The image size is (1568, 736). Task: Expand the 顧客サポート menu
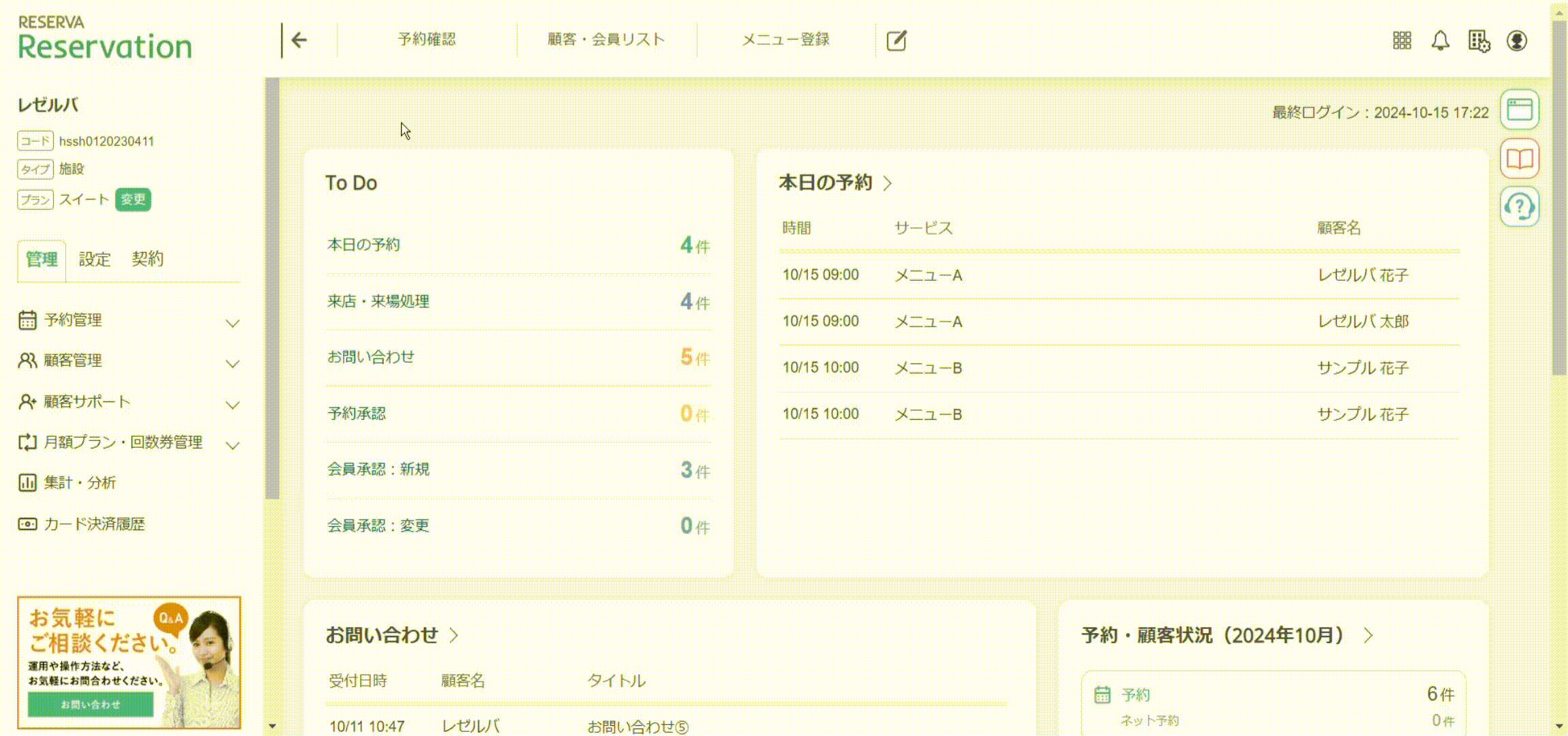point(129,402)
